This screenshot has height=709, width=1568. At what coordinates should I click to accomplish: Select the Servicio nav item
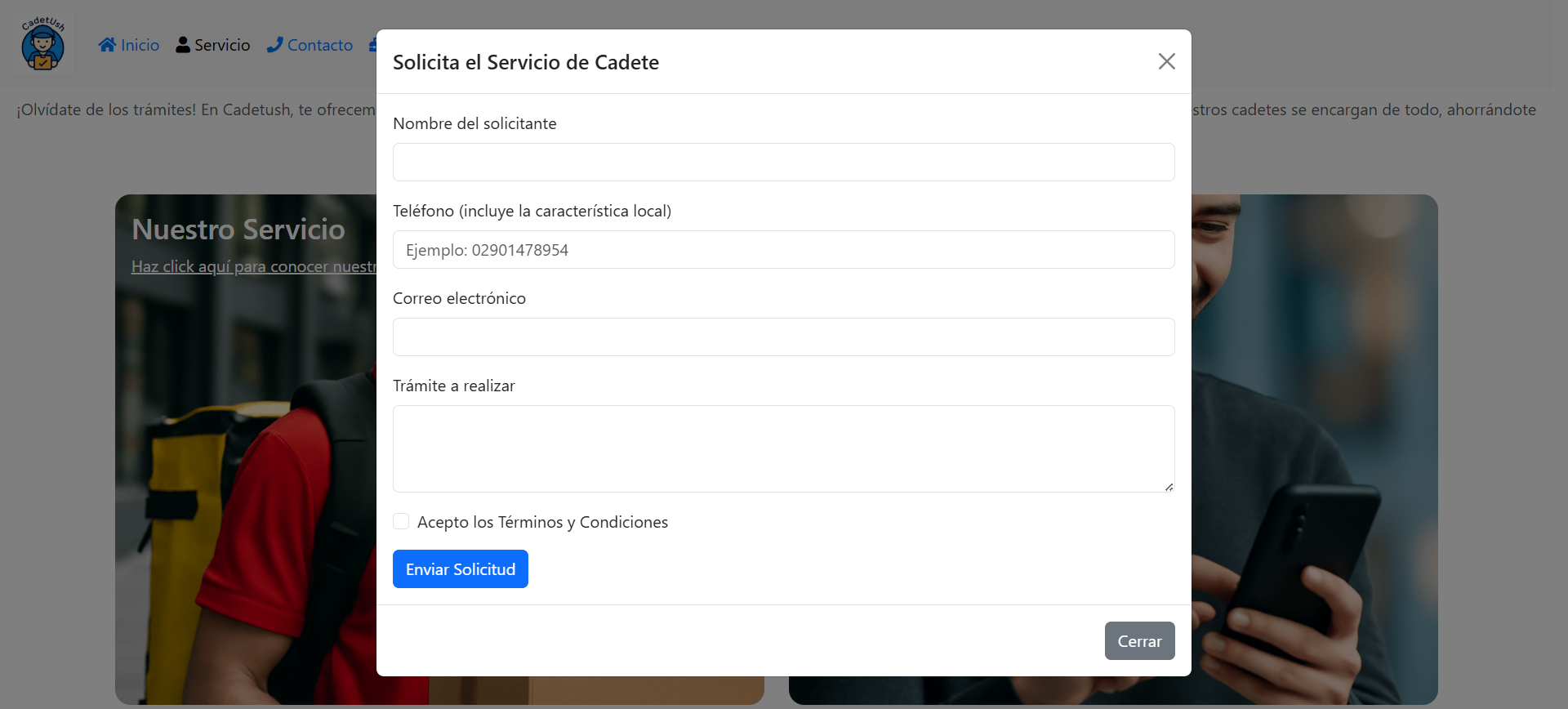[222, 45]
